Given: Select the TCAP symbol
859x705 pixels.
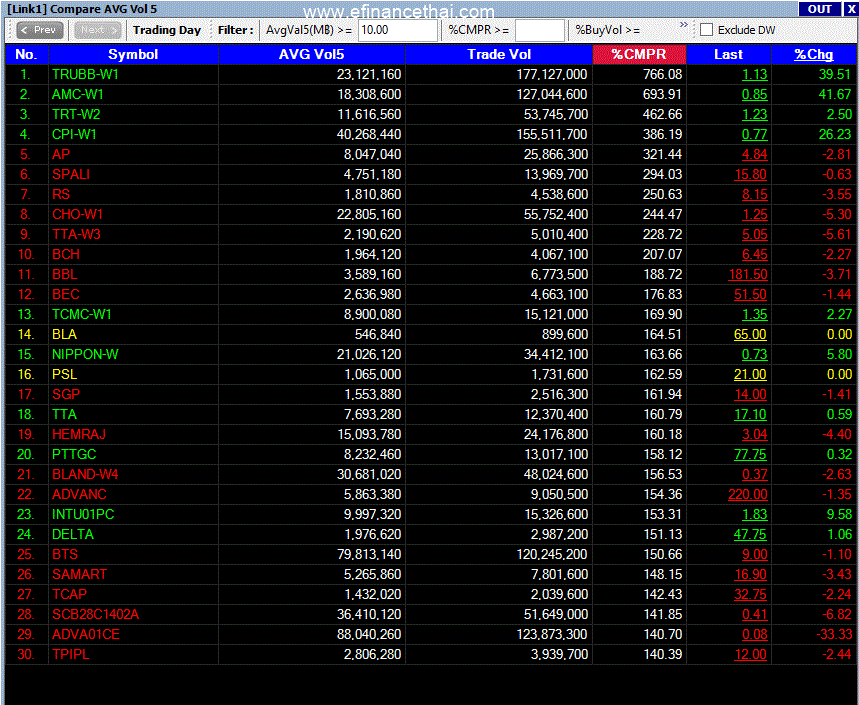Looking at the screenshot, I should (x=69, y=594).
